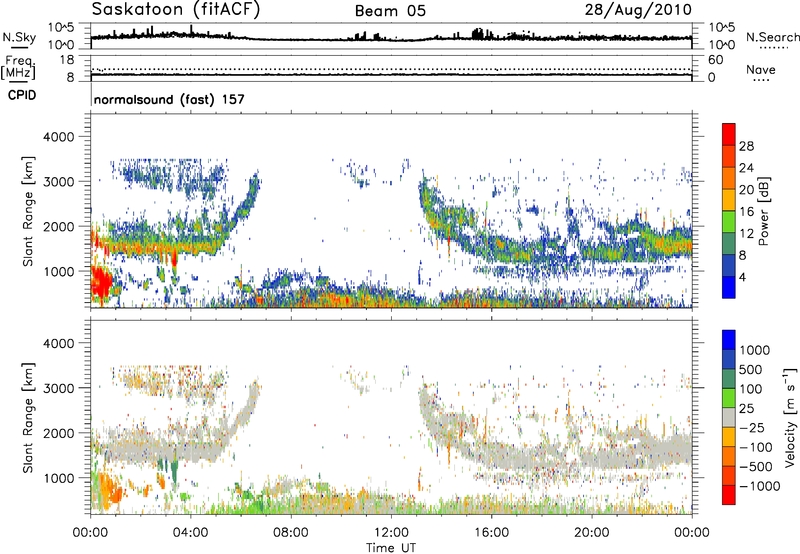
Task: Click the light green segment of Power colorbar
Action: (729, 221)
